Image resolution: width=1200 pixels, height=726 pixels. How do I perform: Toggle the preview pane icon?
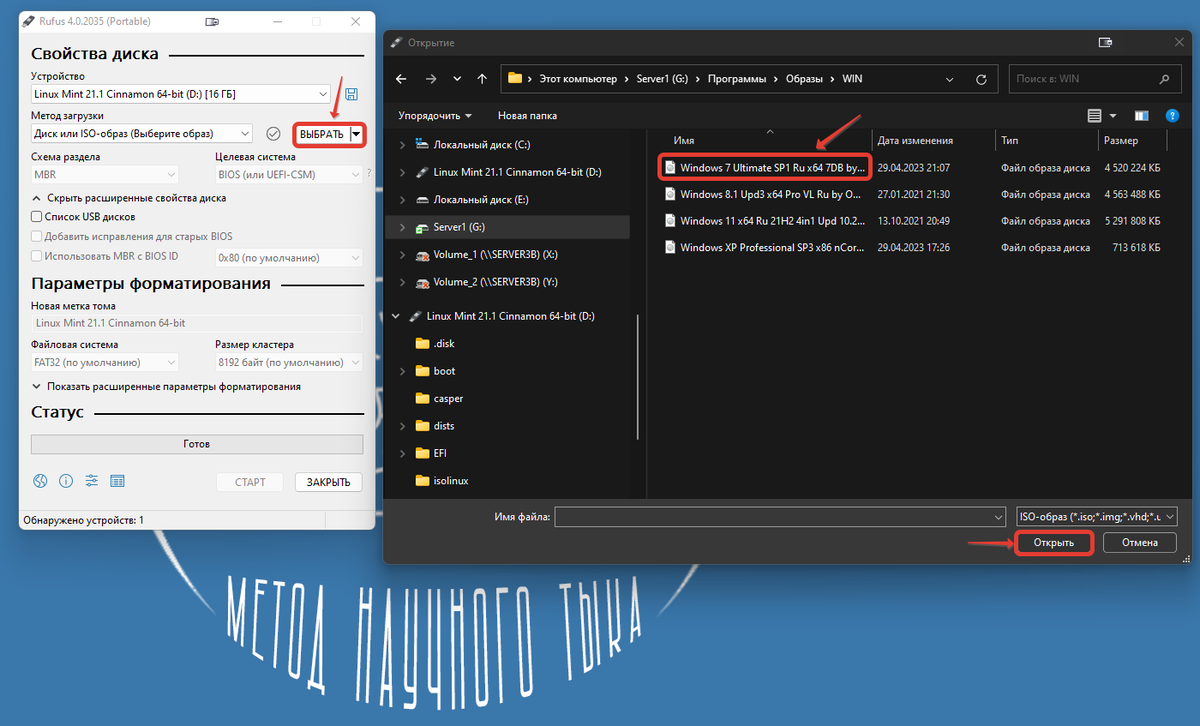1142,115
